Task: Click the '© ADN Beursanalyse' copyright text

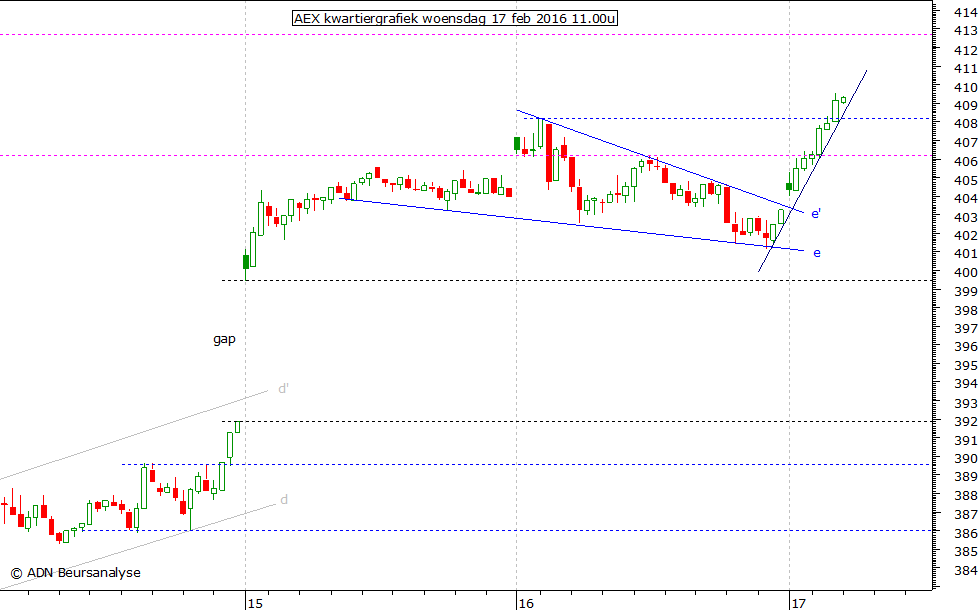Action: click(76, 572)
